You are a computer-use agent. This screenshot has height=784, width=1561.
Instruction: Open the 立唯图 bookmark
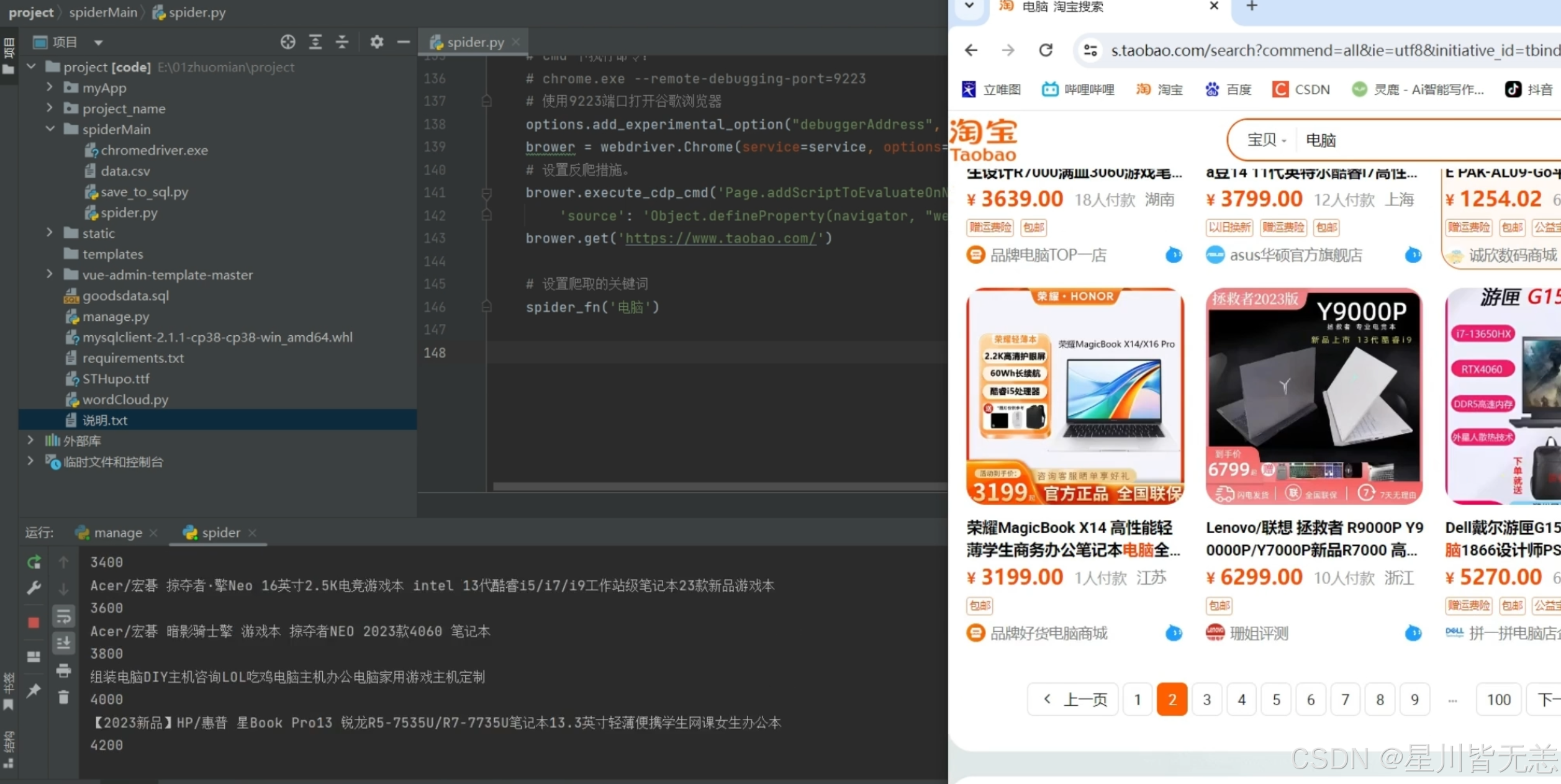(x=991, y=89)
